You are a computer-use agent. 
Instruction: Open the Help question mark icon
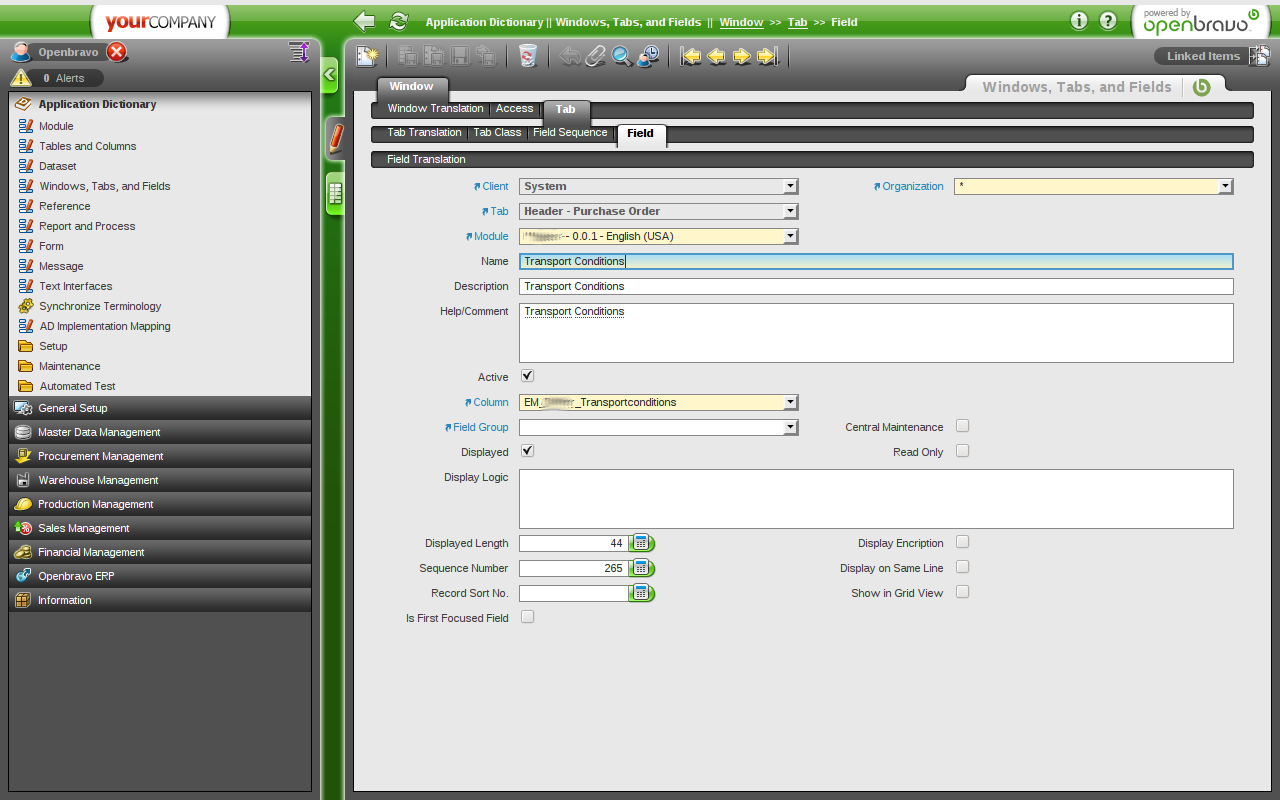pos(1108,21)
